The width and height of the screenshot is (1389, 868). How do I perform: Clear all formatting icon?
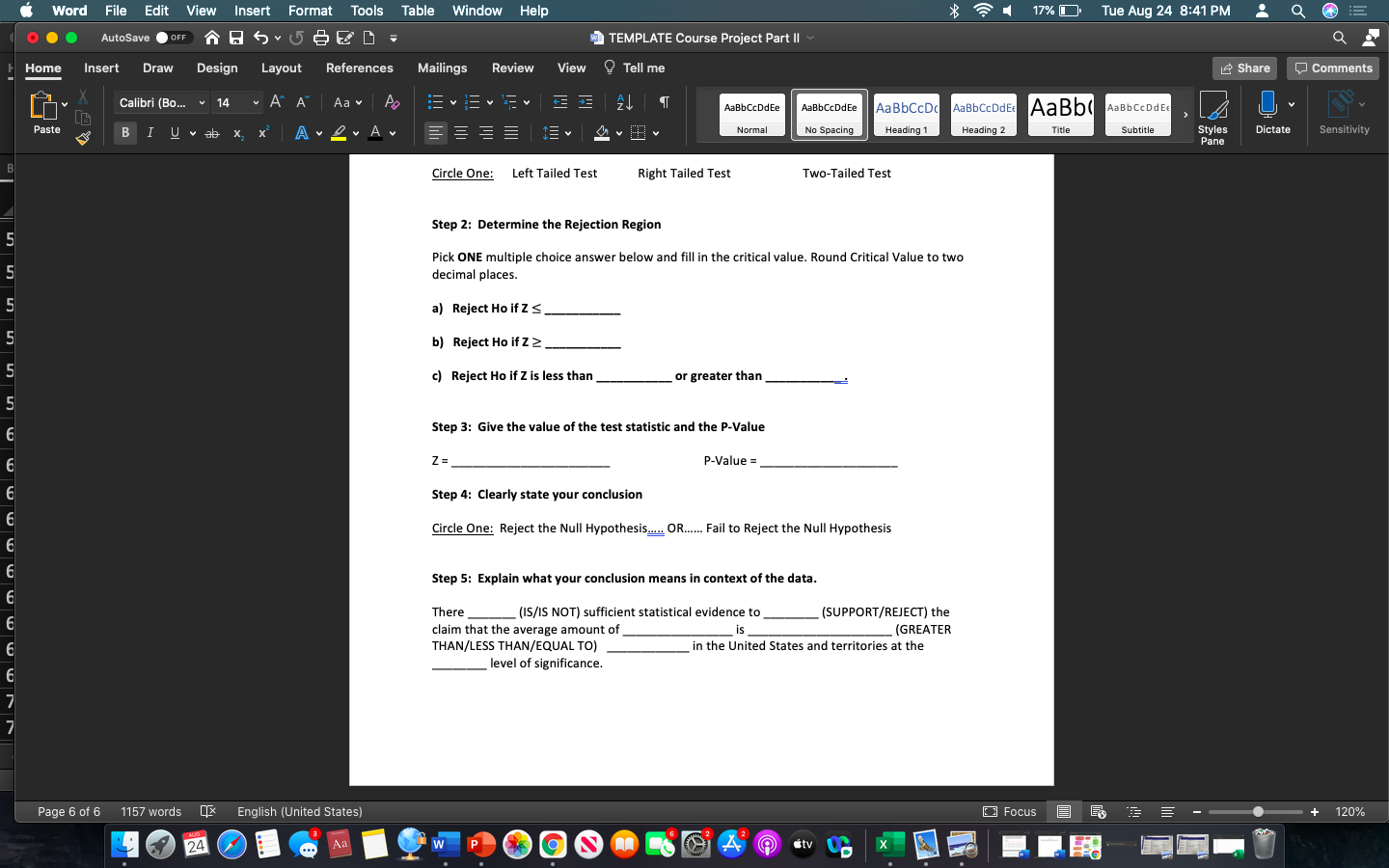(x=392, y=102)
